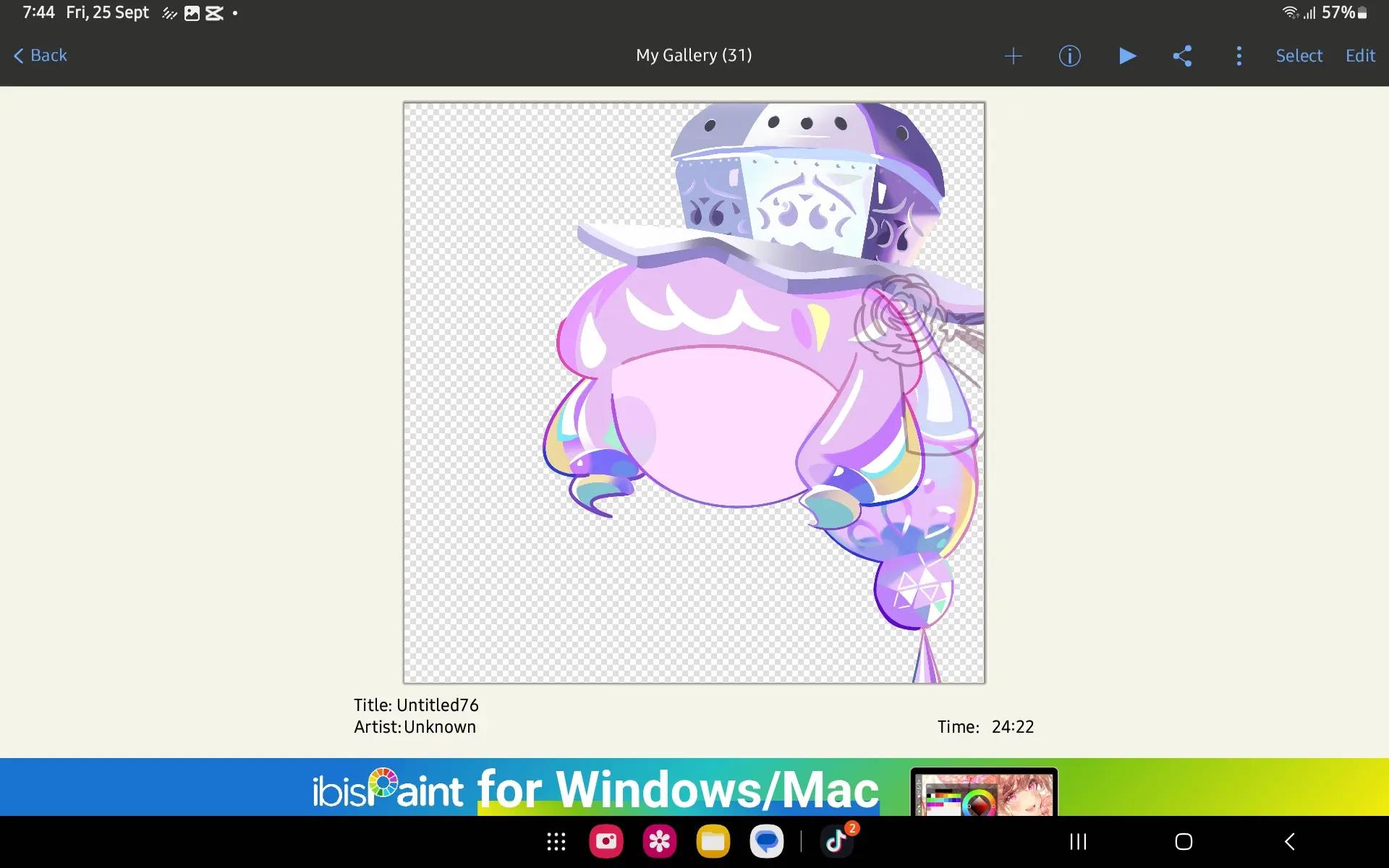Tap the Wi-Fi status icon
Screen dimensions: 1389x868
1290,12
